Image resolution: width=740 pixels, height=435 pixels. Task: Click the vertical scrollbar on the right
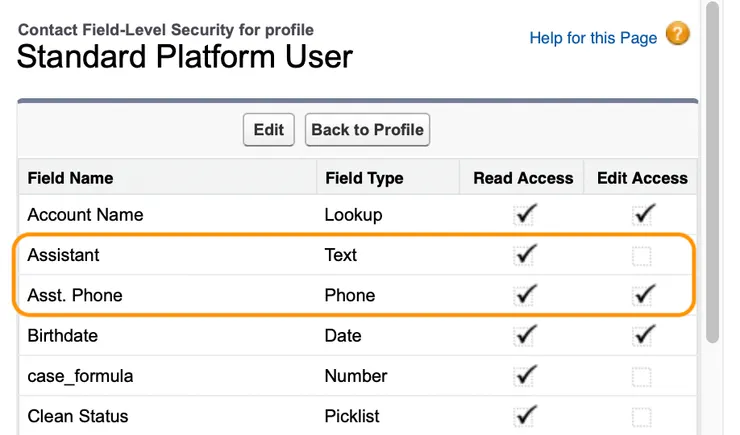[x=712, y=170]
